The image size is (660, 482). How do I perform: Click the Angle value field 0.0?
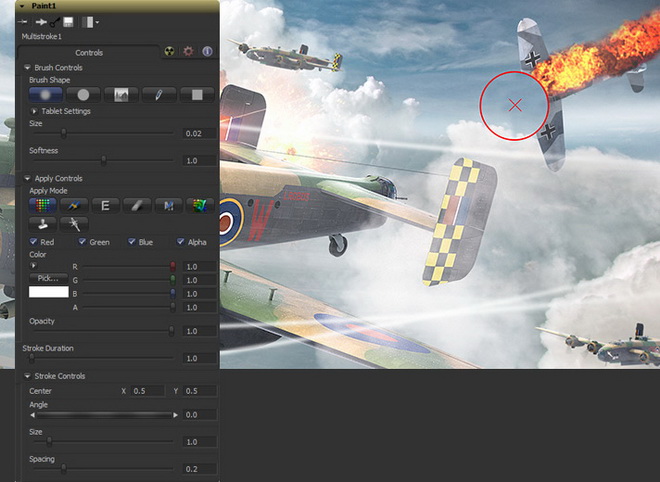click(200, 415)
